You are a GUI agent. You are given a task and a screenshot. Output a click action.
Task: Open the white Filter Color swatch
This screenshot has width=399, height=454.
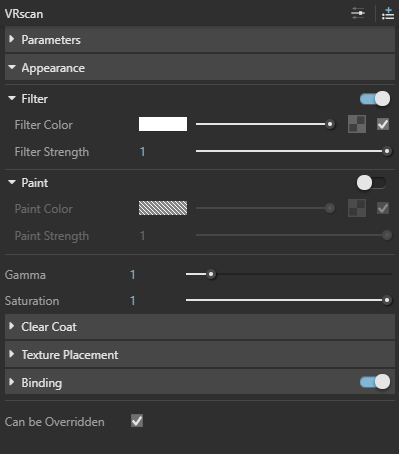tap(163, 124)
